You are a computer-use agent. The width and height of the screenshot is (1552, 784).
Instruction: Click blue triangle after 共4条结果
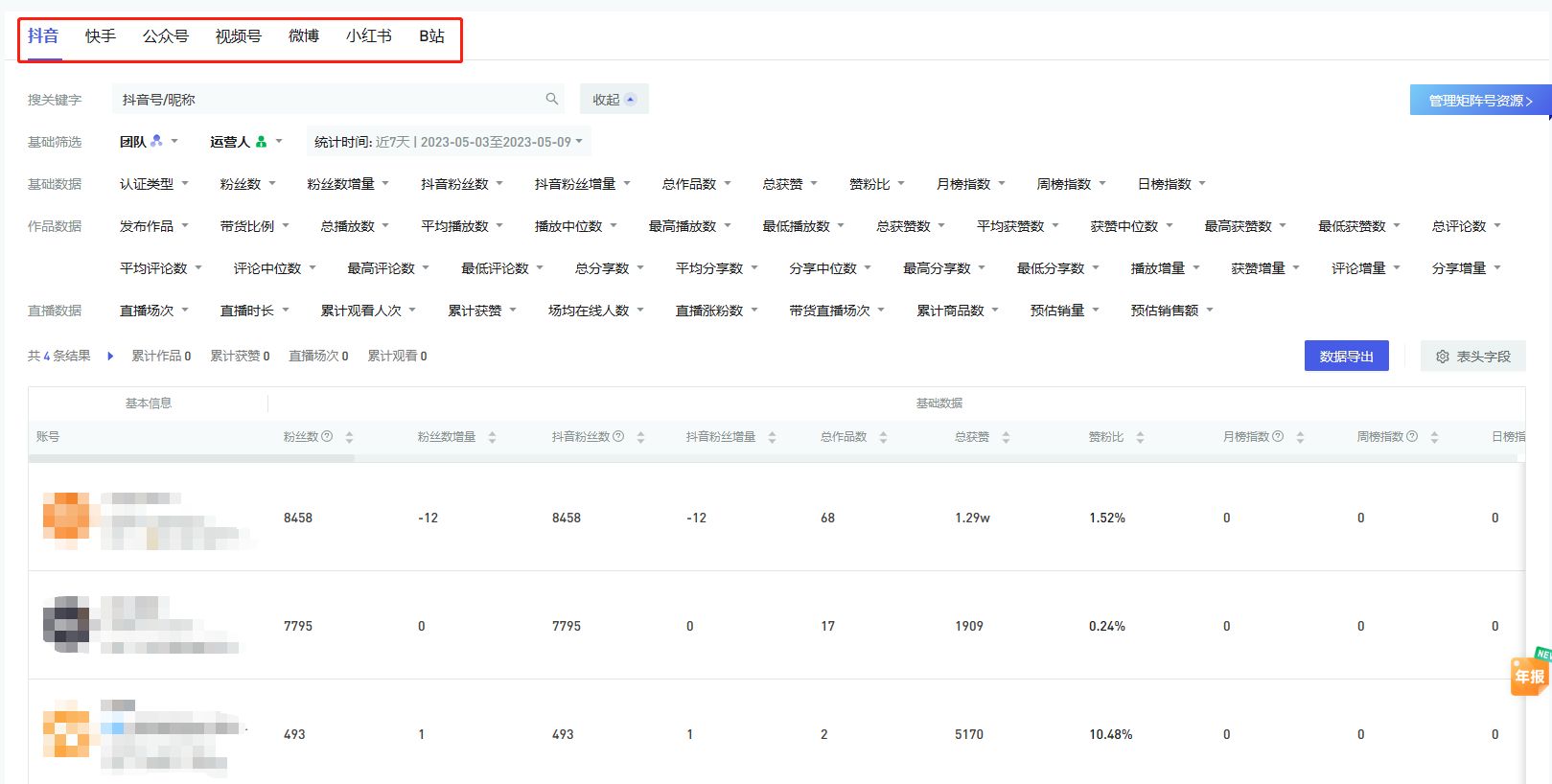point(110,356)
